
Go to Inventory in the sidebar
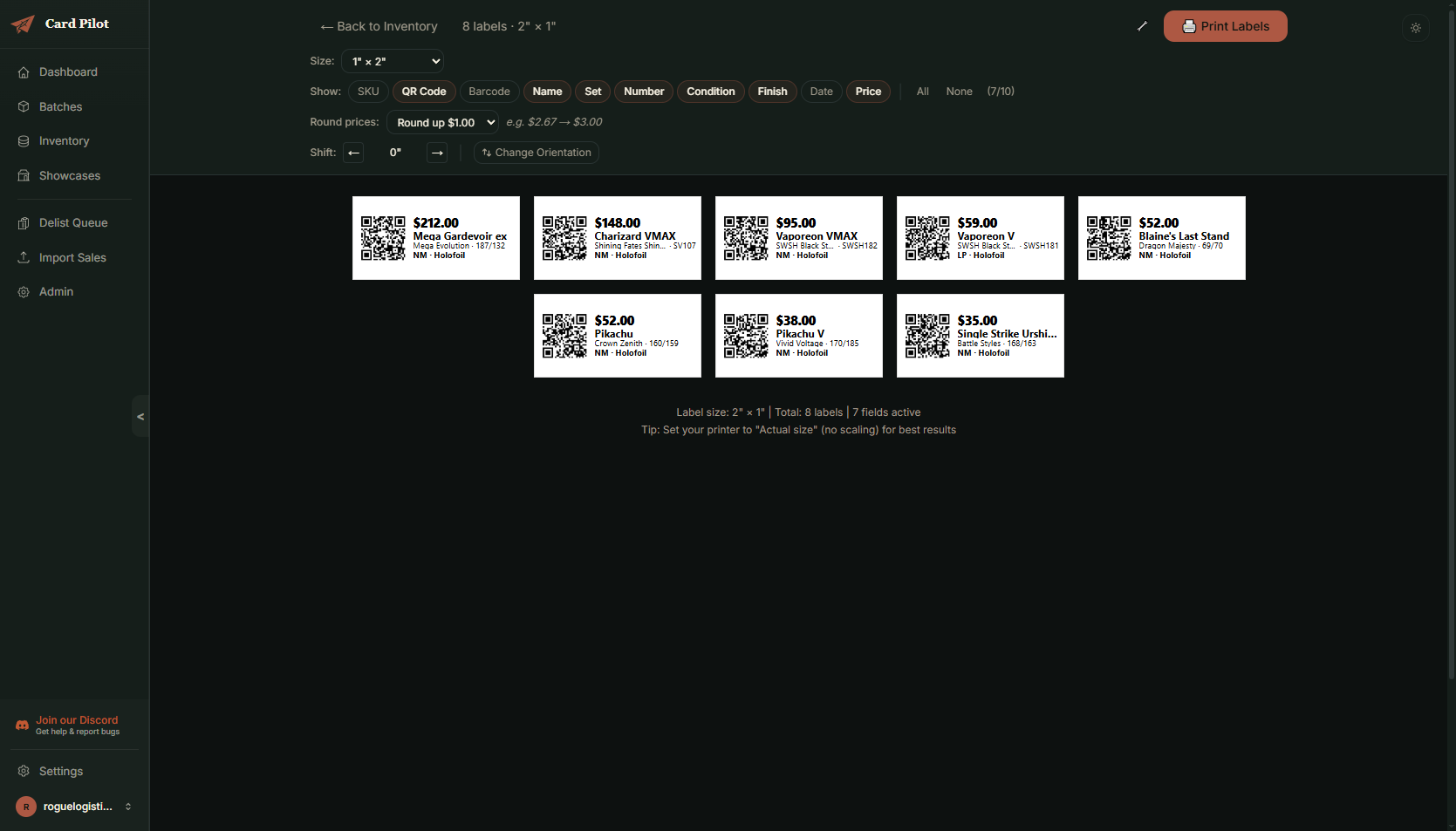64,141
